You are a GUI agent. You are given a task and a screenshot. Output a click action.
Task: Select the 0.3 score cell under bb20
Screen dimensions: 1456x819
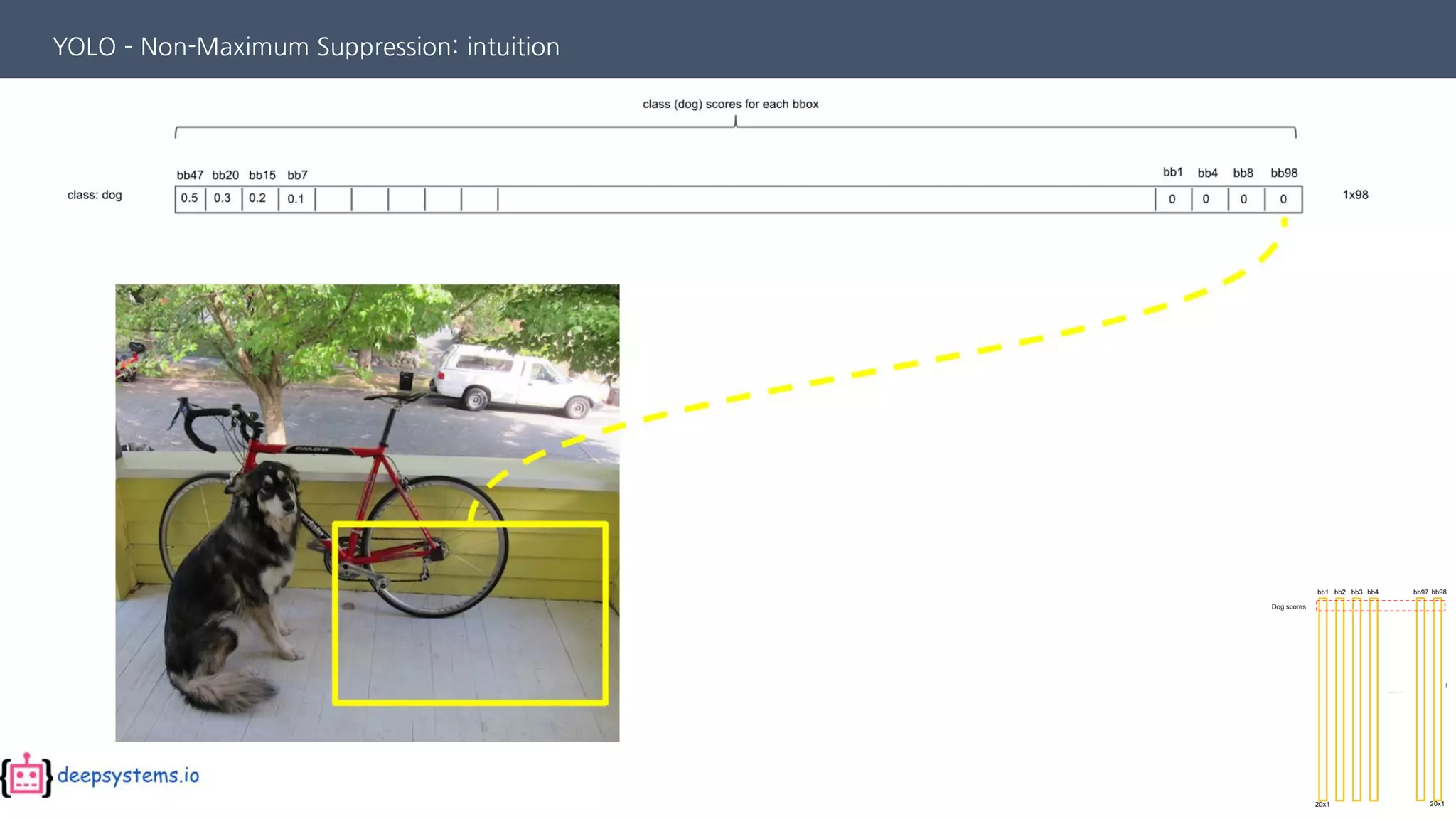pyautogui.click(x=223, y=198)
